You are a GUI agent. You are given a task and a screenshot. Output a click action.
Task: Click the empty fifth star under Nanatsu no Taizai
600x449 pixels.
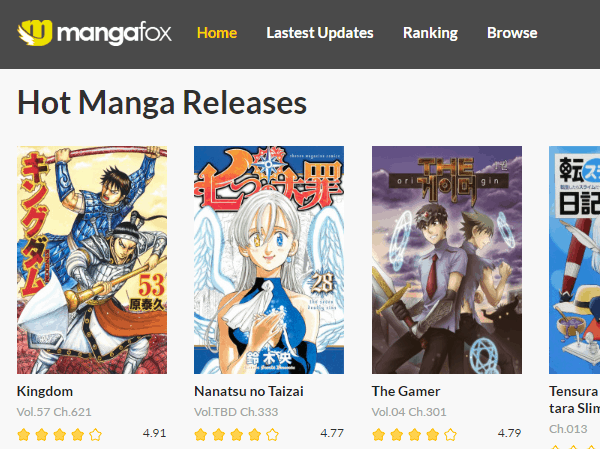272,434
